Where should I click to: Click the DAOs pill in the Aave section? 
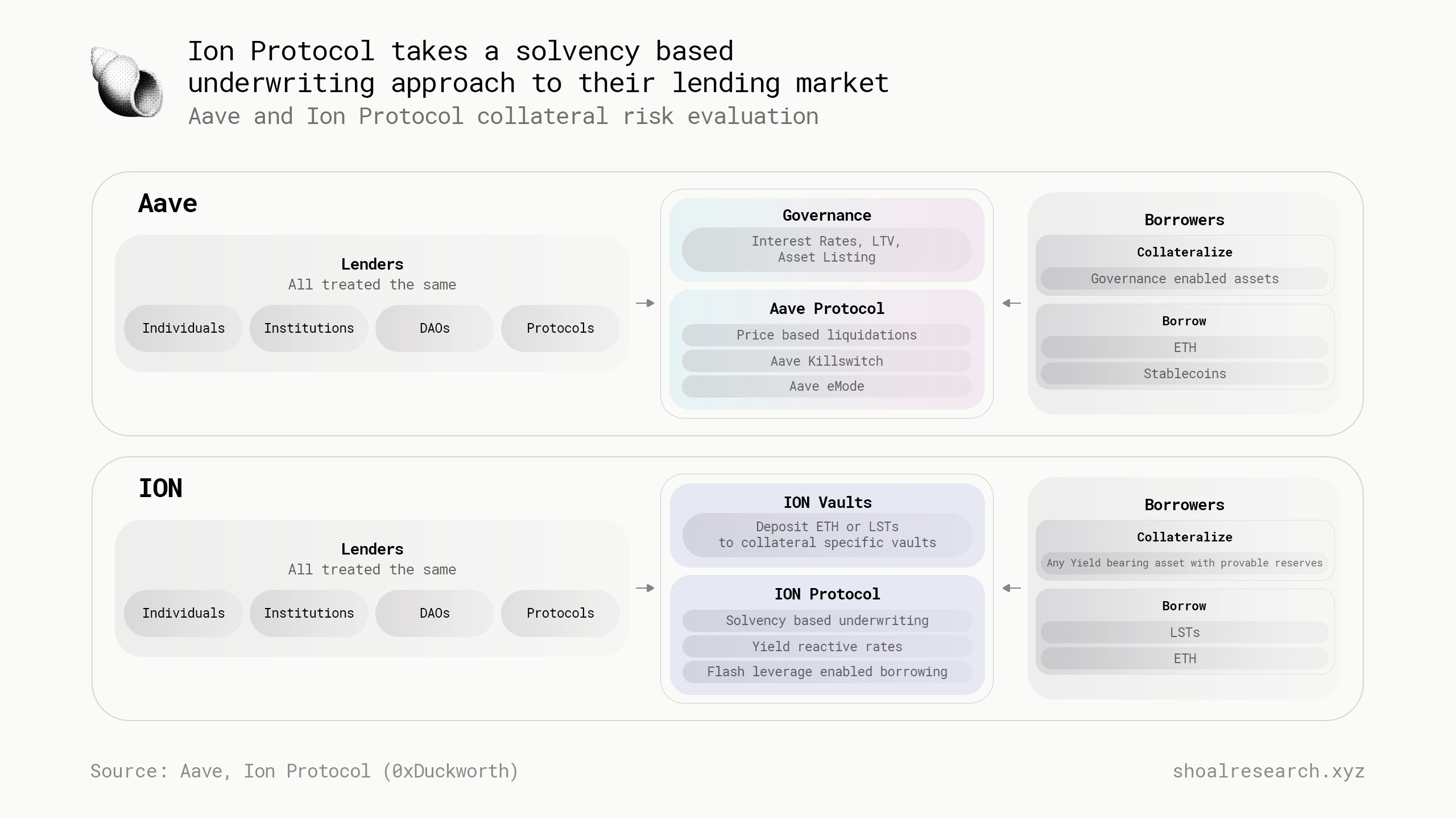click(x=435, y=328)
